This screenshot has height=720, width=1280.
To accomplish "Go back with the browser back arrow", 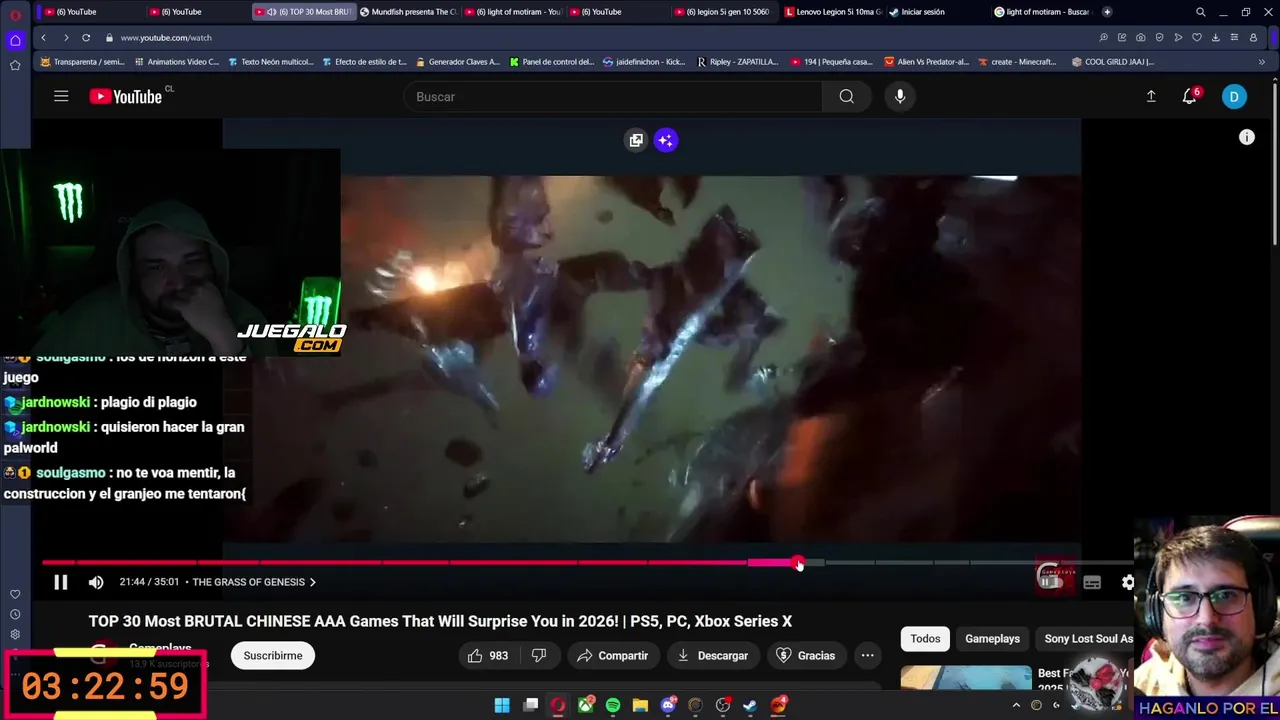I will point(43,37).
